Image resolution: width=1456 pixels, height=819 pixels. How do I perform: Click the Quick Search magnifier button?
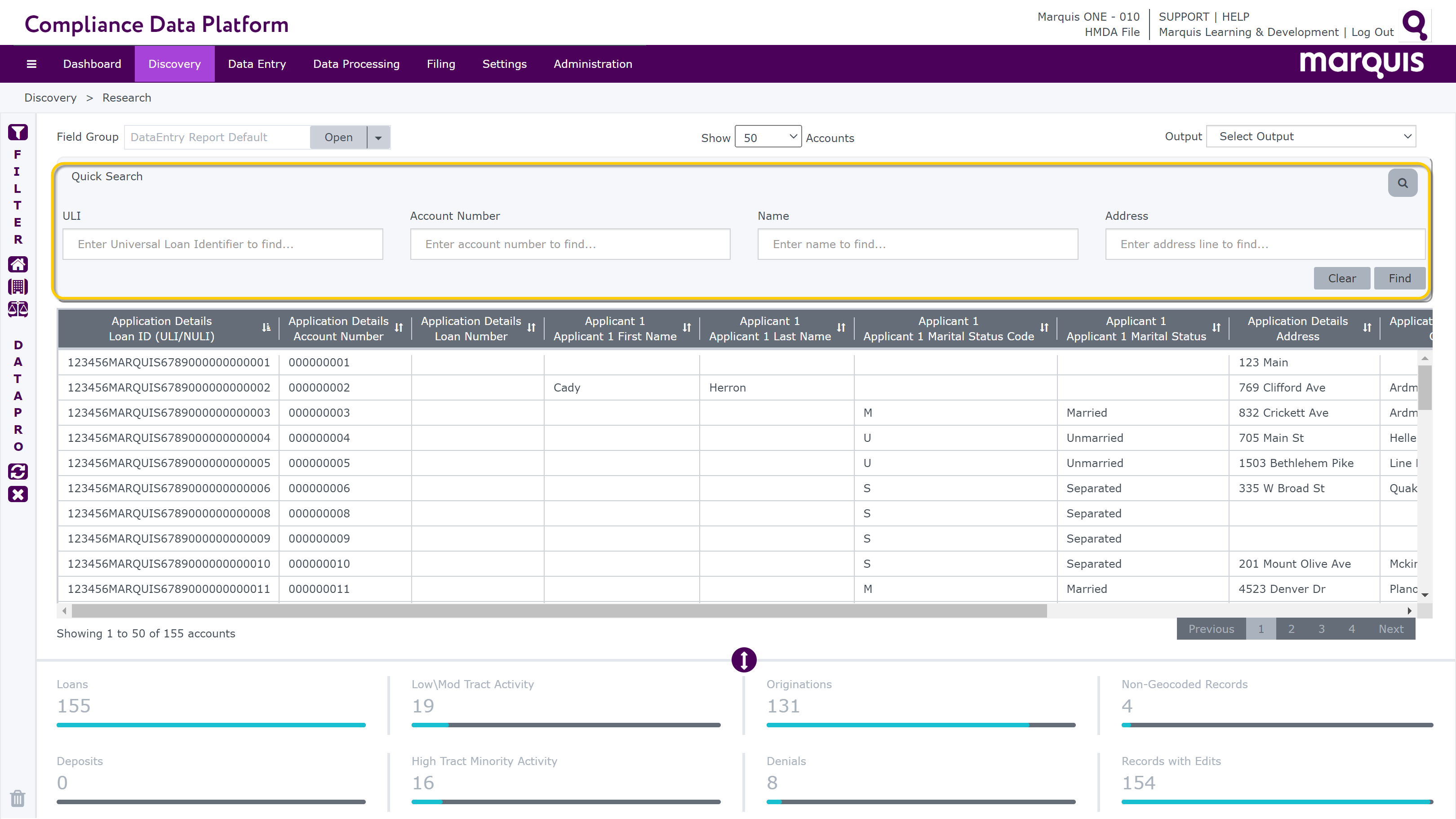1403,183
